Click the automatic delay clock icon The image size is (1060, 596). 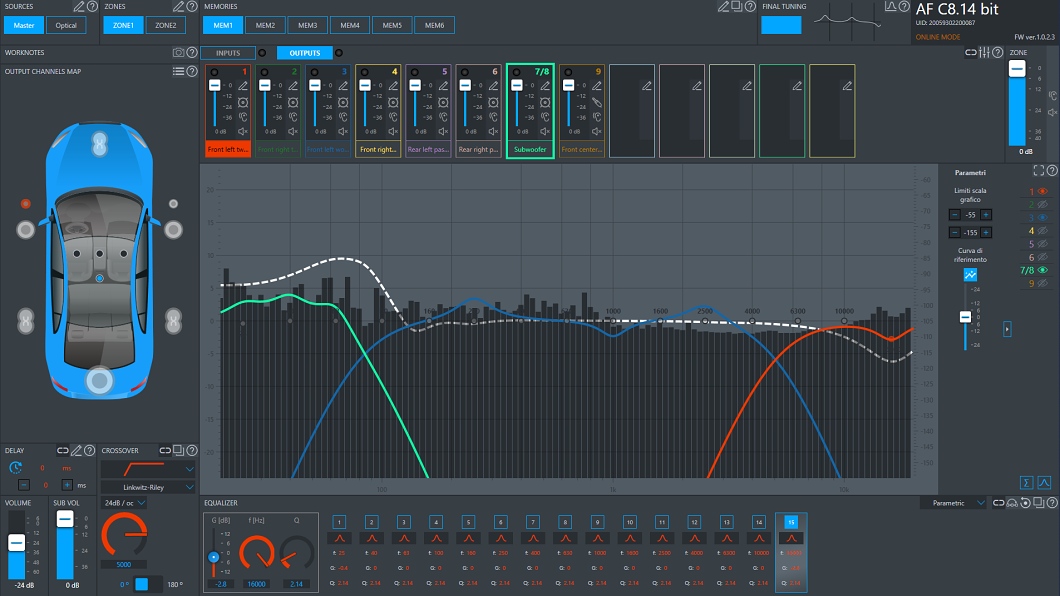click(x=16, y=467)
